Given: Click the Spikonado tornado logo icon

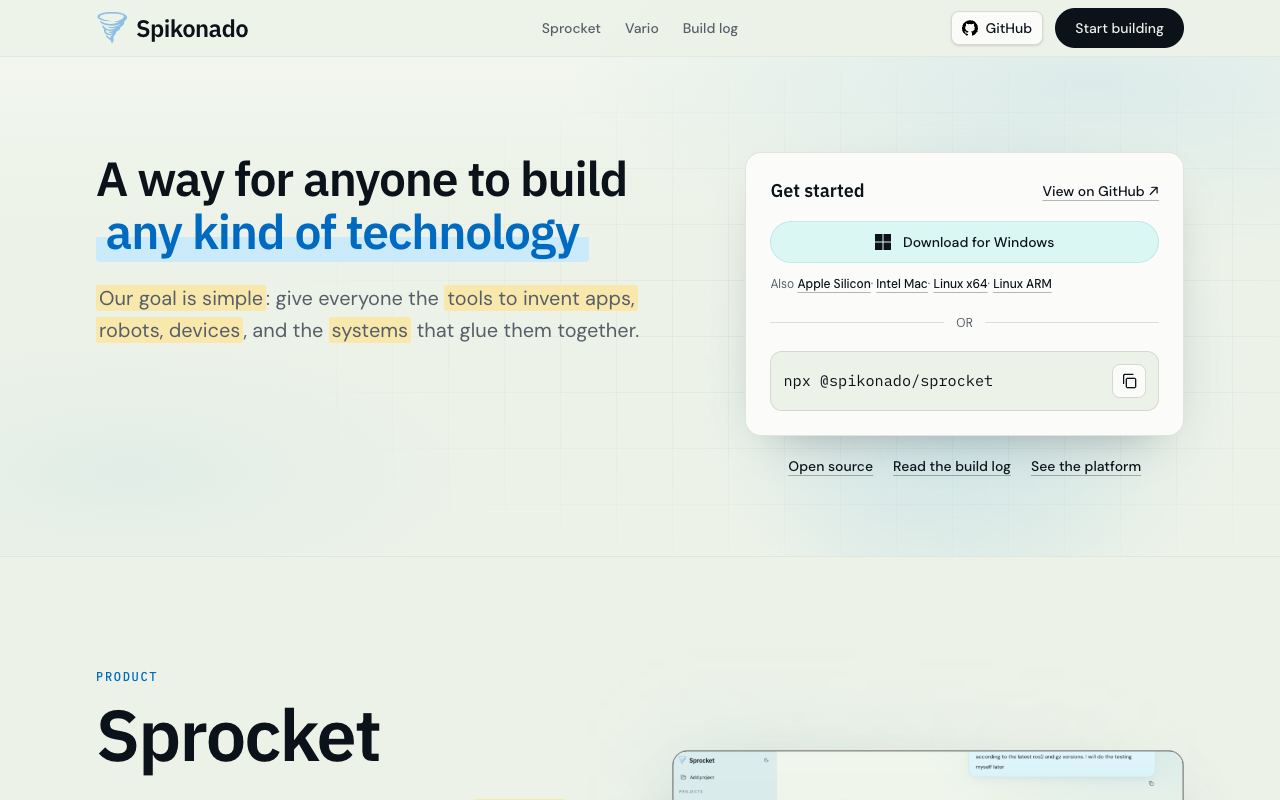Looking at the screenshot, I should 112,27.
